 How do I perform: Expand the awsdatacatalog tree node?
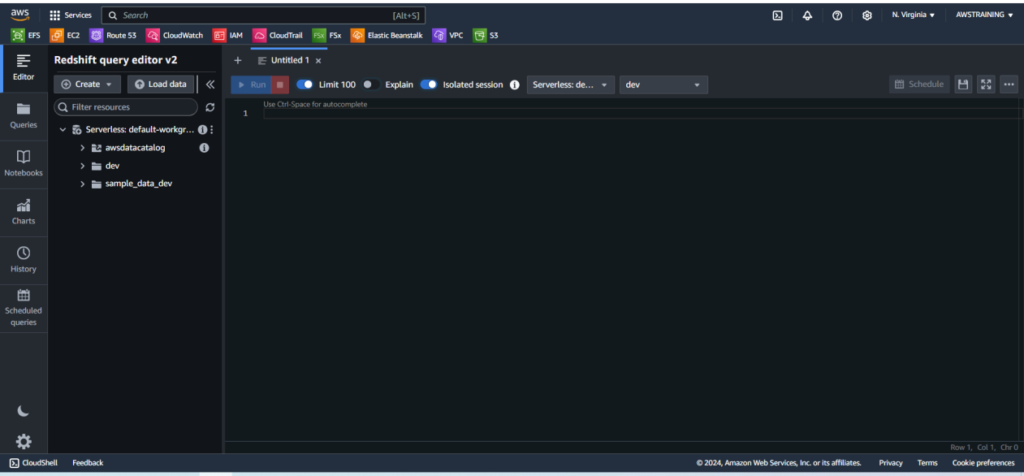(83, 148)
